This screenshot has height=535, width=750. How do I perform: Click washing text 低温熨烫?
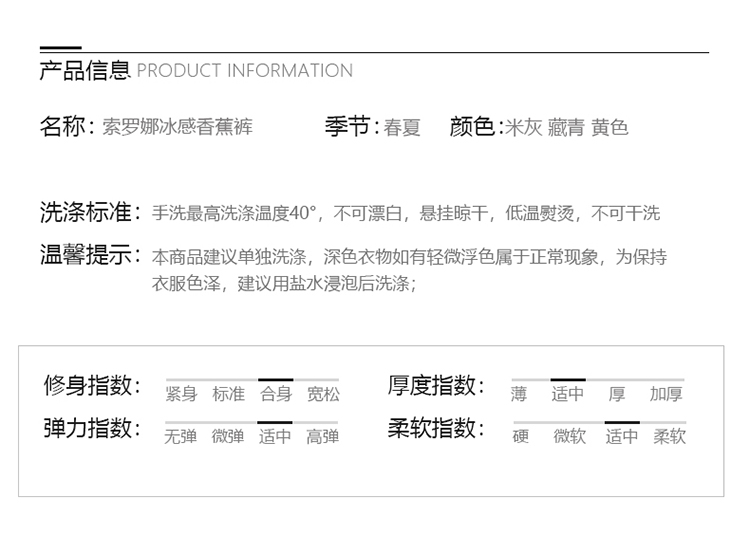click(540, 213)
